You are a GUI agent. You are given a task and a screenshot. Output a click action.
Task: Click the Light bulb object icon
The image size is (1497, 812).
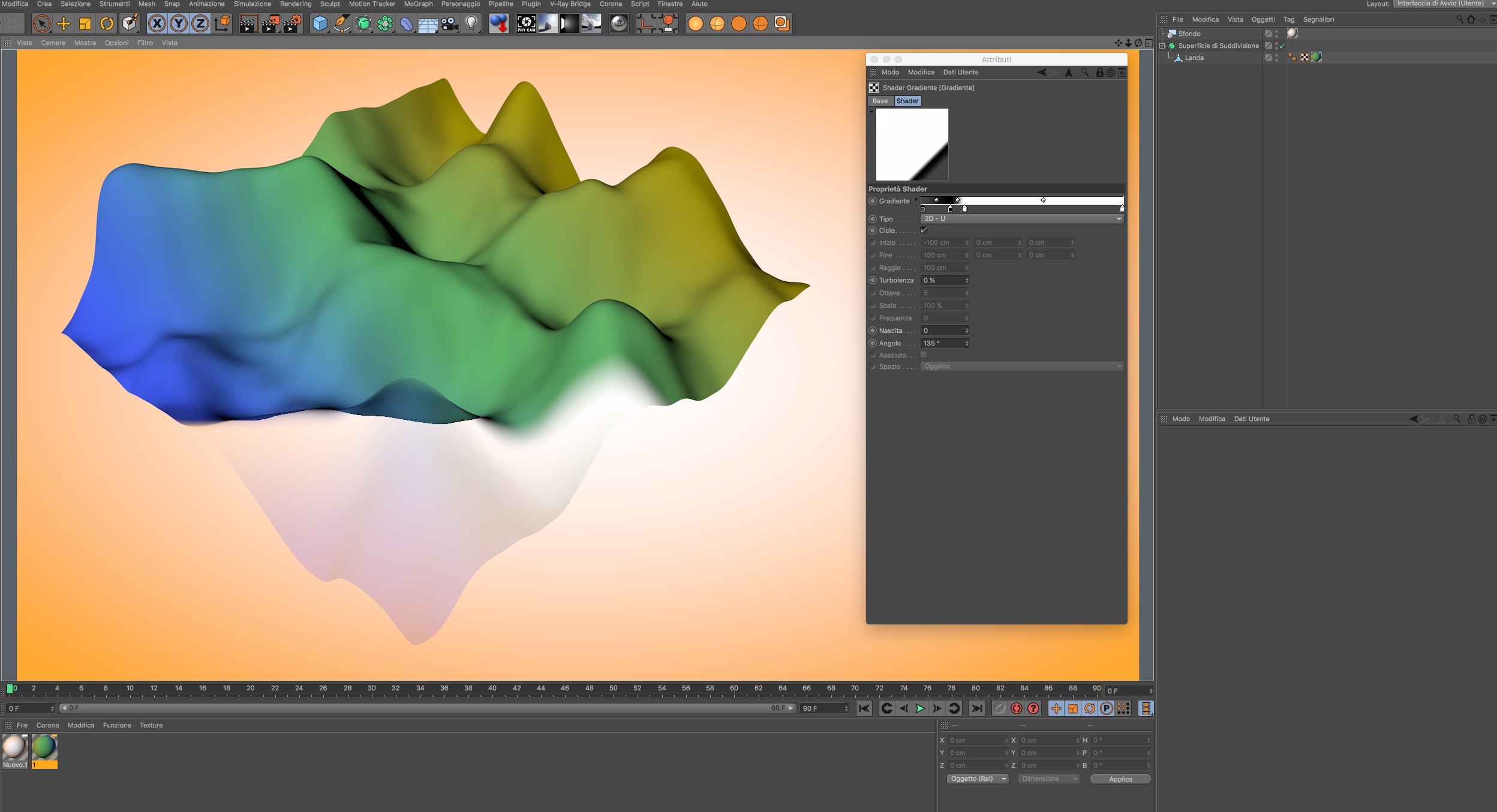tap(471, 24)
